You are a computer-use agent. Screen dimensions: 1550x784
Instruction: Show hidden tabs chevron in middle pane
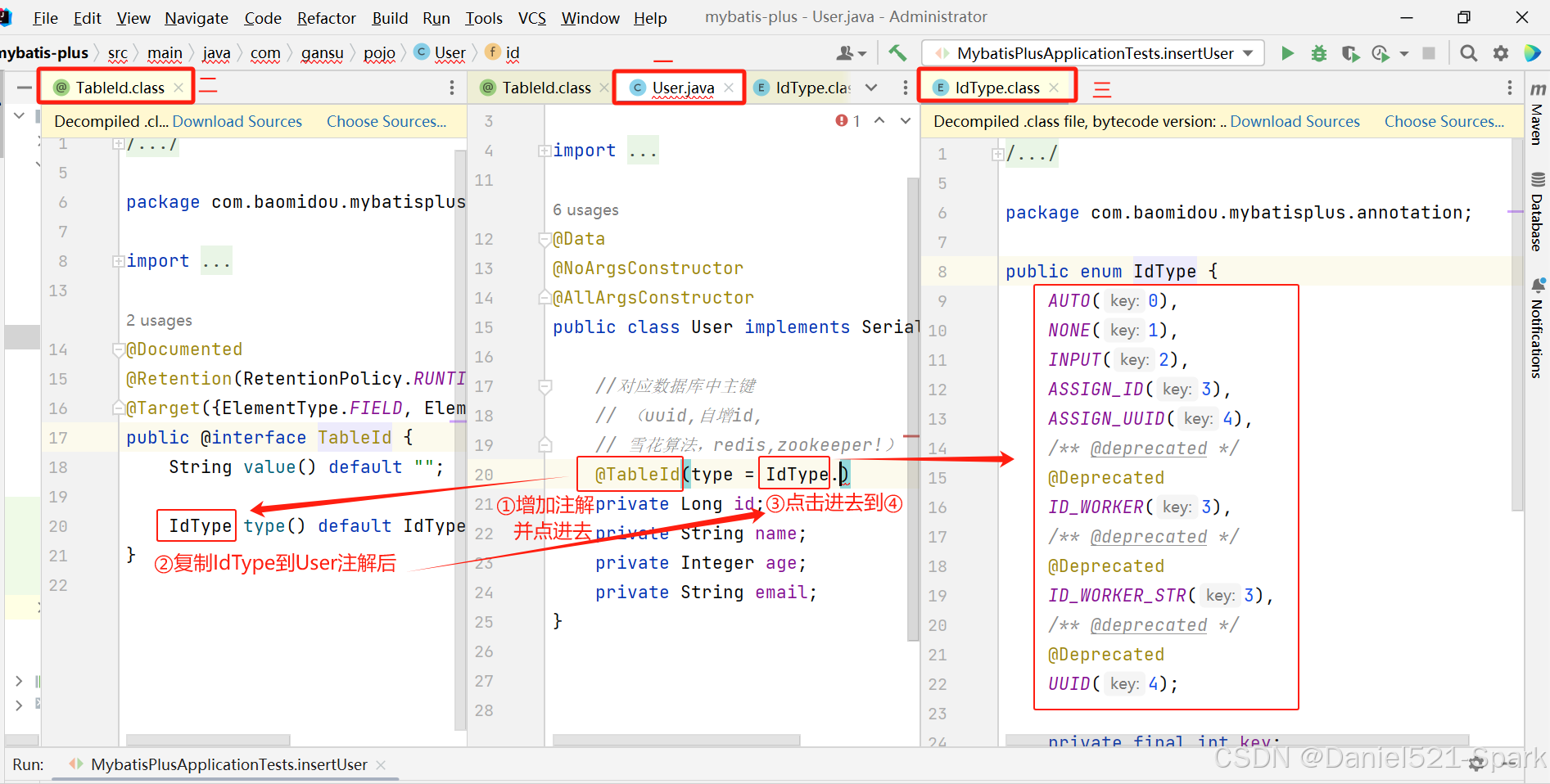click(x=871, y=88)
